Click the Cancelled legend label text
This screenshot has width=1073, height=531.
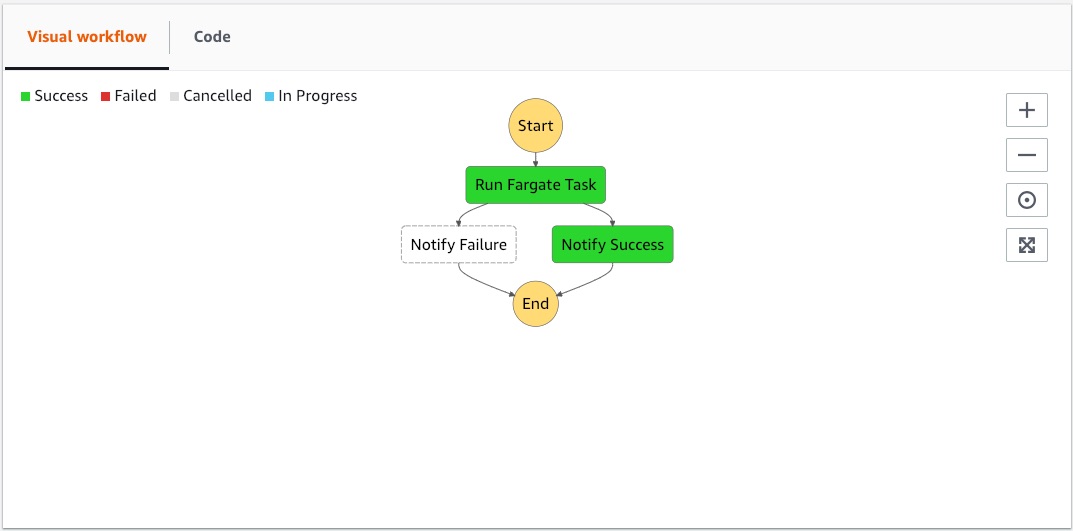(x=218, y=96)
